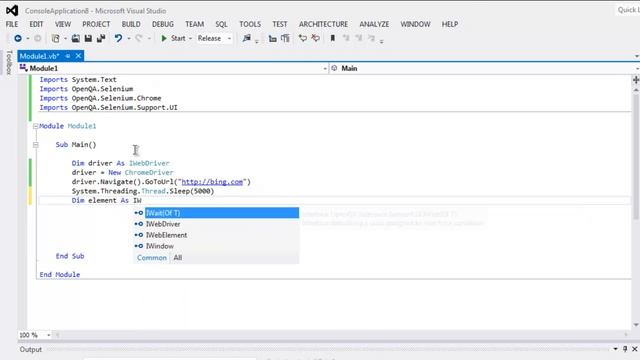Image resolution: width=640 pixels, height=360 pixels.
Task: Open the TEST menu
Action: coord(280,24)
